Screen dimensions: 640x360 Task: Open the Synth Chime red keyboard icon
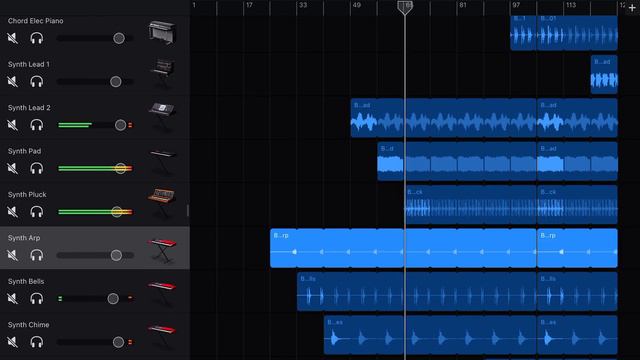(x=162, y=337)
